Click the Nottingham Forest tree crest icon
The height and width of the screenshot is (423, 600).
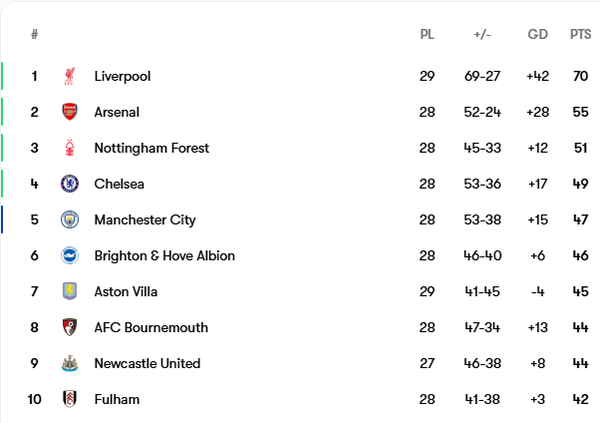tap(70, 148)
